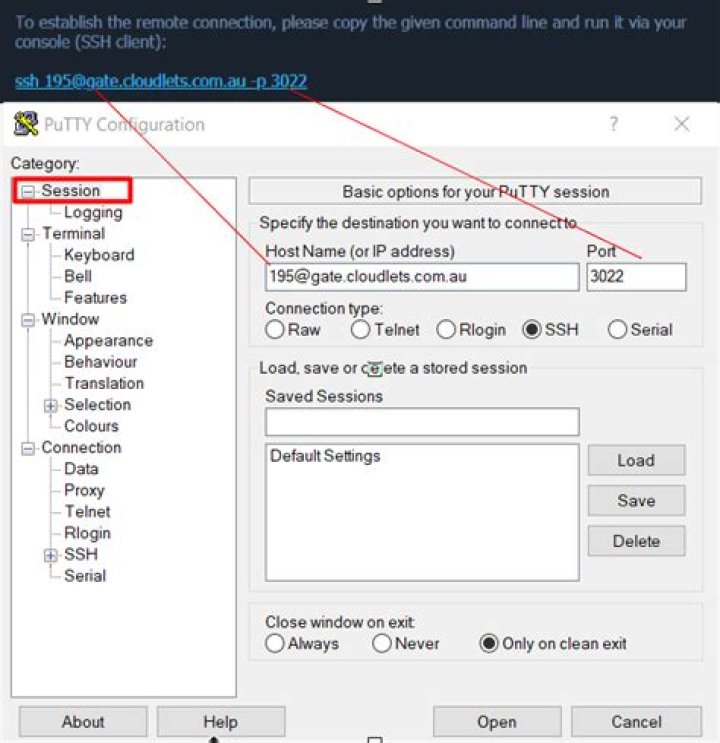Image resolution: width=720 pixels, height=743 pixels.
Task: Go to Colours under Window
Action: pyautogui.click(x=91, y=426)
